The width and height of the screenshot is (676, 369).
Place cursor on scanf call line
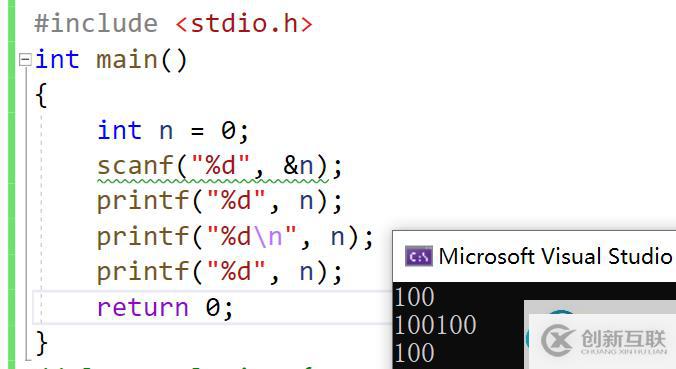(219, 166)
